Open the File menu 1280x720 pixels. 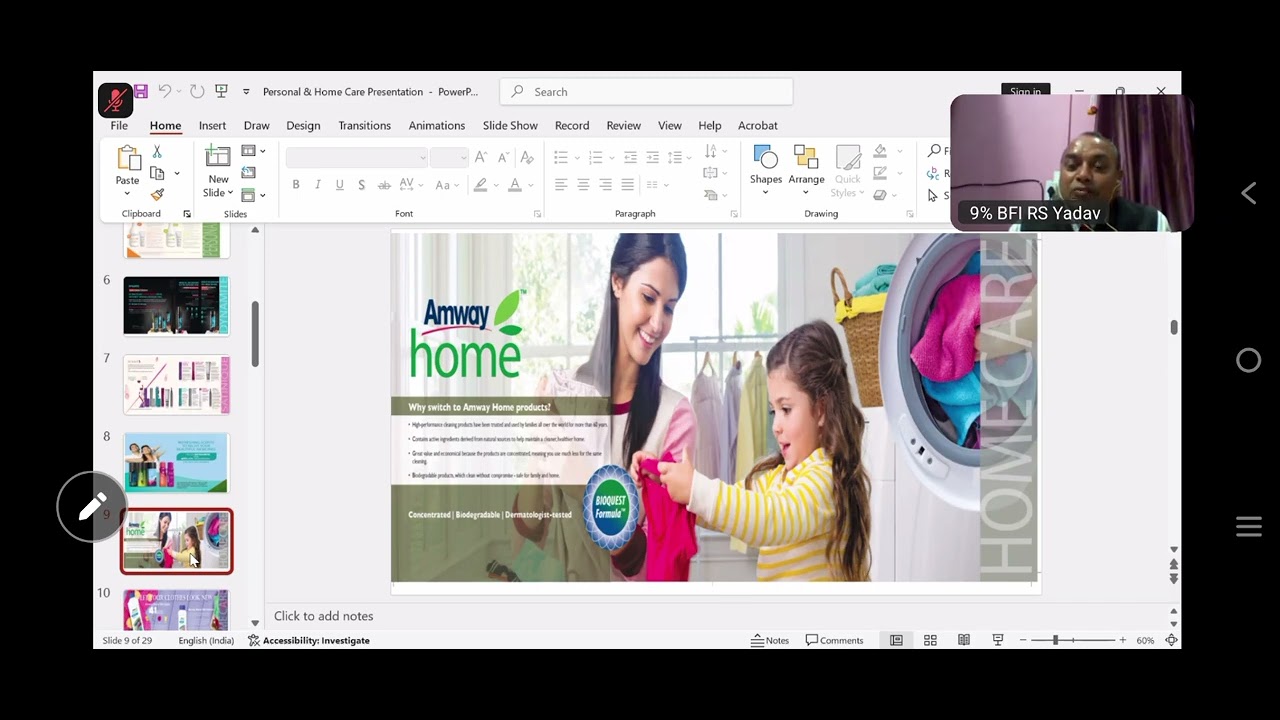click(119, 125)
